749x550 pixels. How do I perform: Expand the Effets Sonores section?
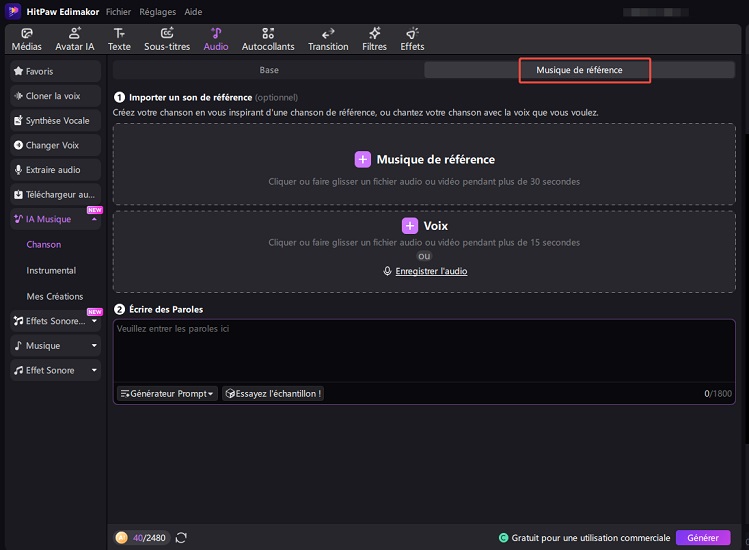[94, 321]
